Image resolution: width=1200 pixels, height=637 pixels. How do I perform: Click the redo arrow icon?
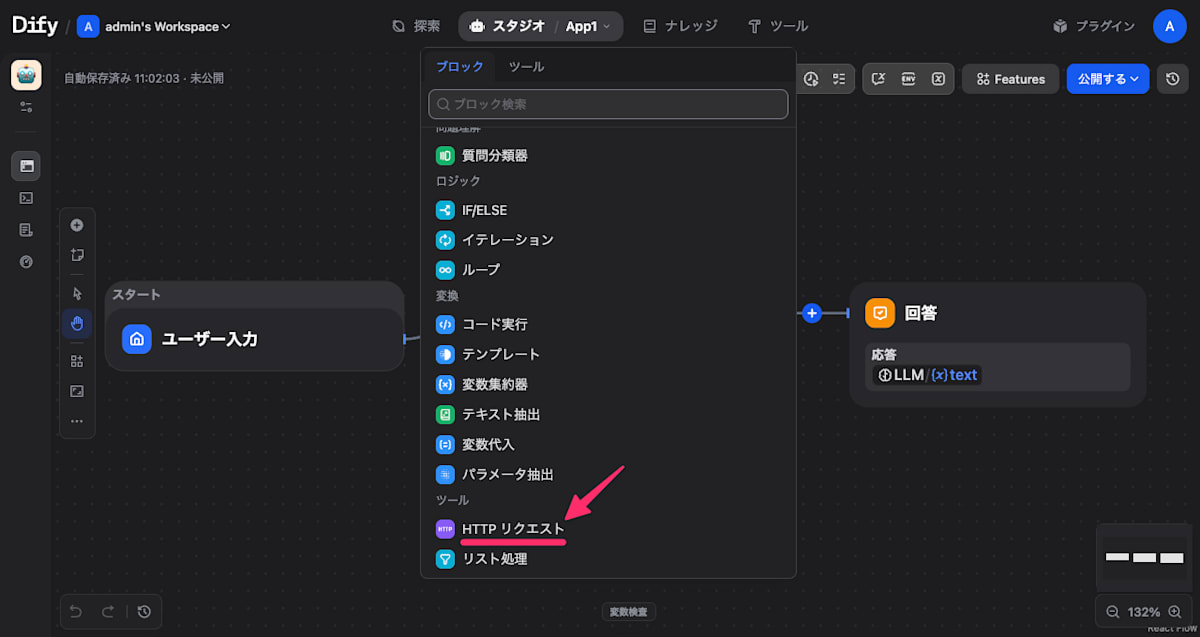[x=107, y=611]
